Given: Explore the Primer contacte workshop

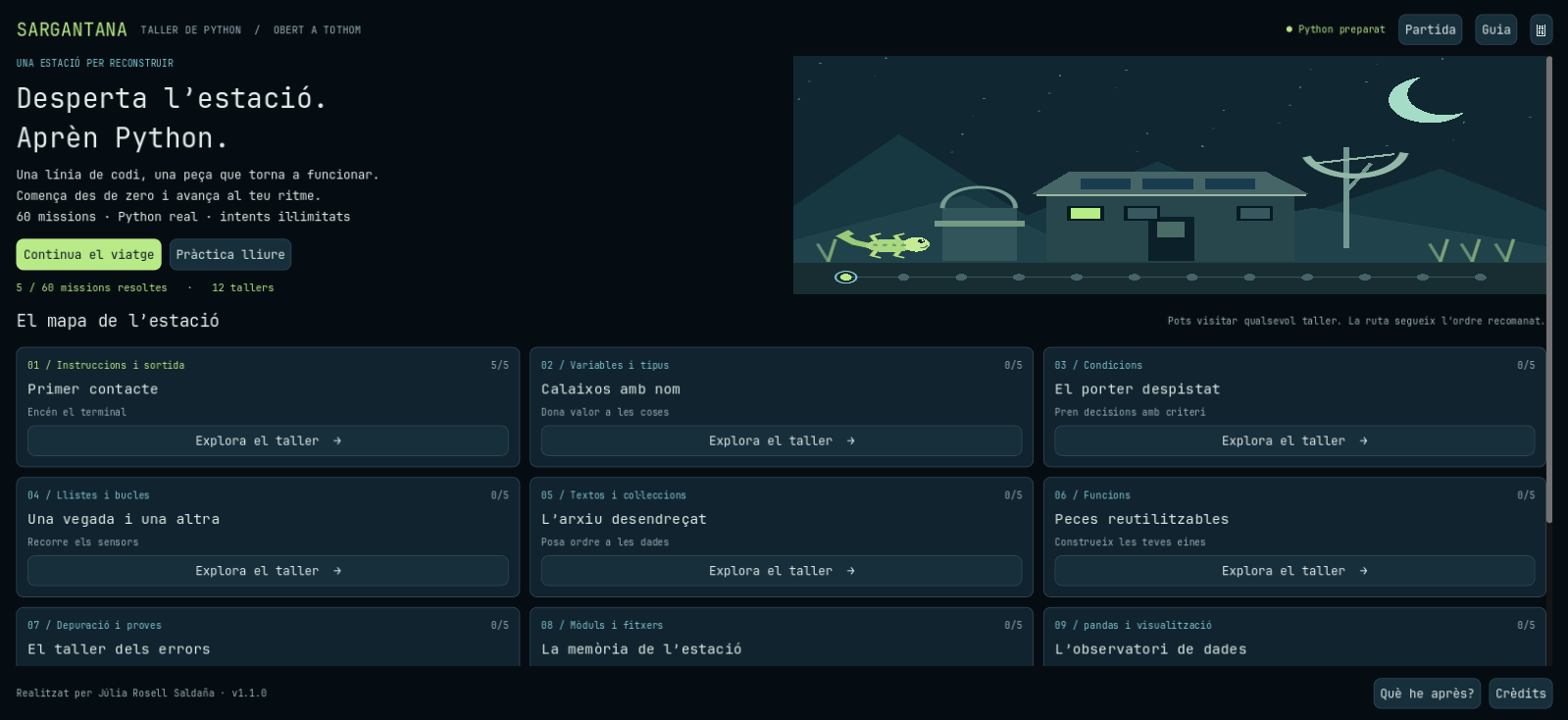Looking at the screenshot, I should [268, 440].
